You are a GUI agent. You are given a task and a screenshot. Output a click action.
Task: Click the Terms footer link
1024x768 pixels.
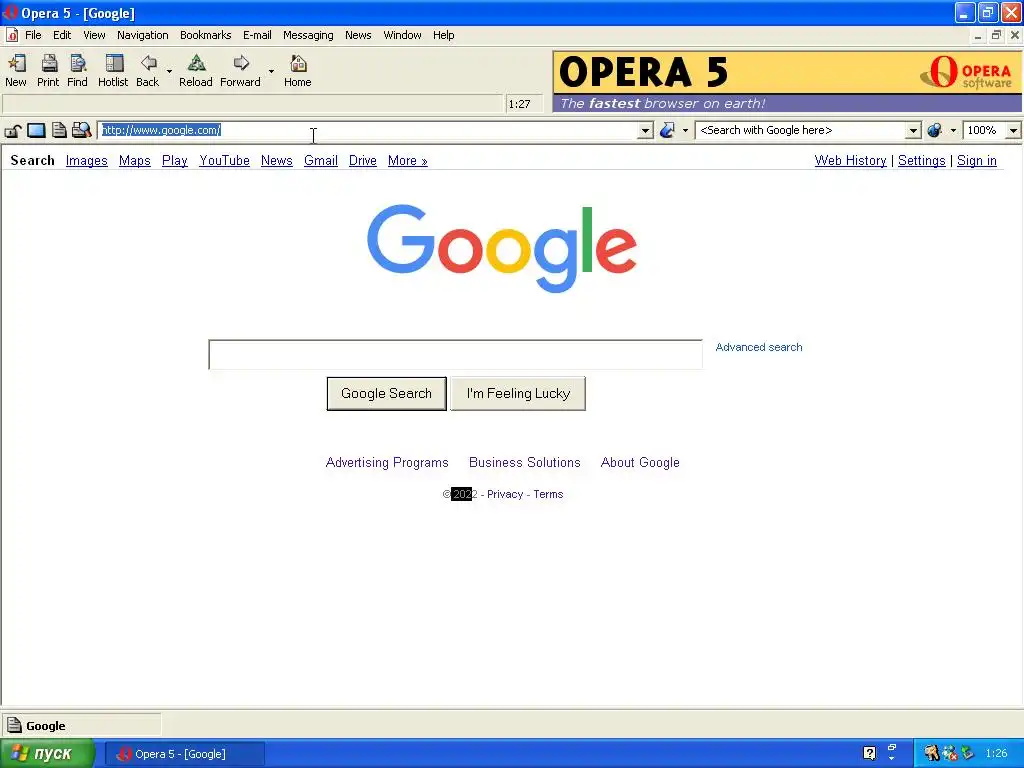click(548, 494)
